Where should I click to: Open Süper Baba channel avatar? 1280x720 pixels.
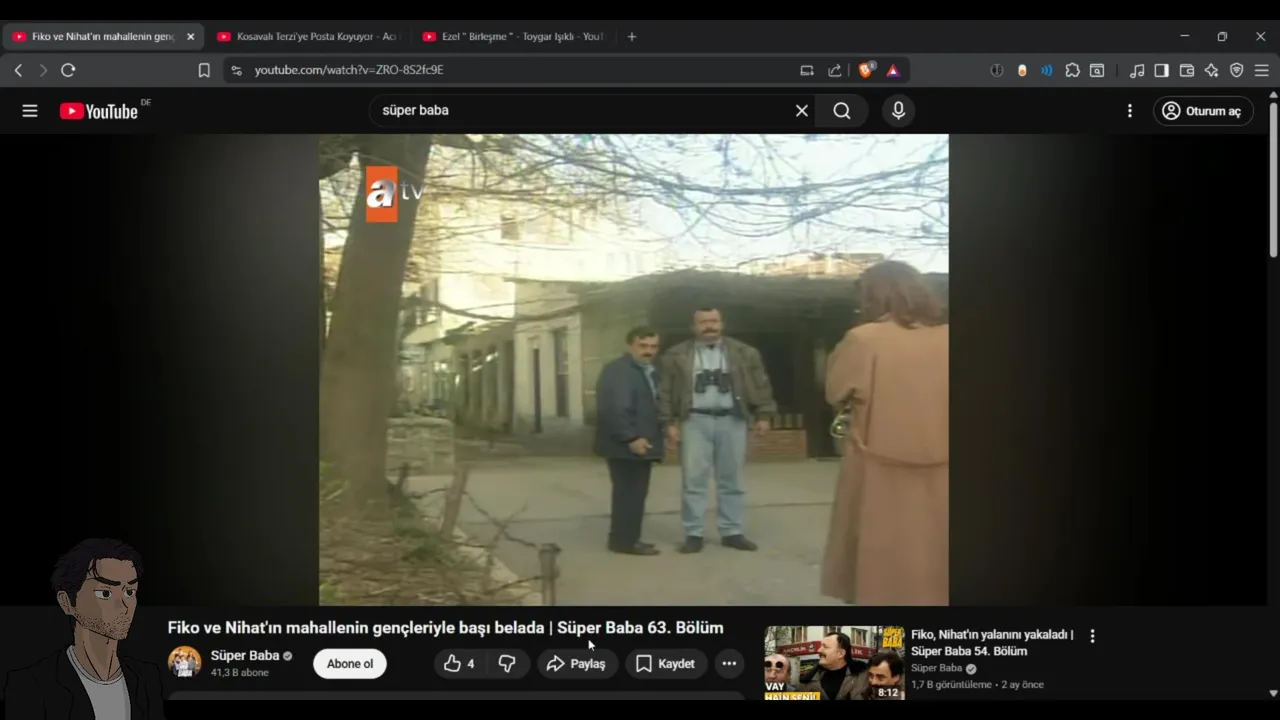coord(184,662)
